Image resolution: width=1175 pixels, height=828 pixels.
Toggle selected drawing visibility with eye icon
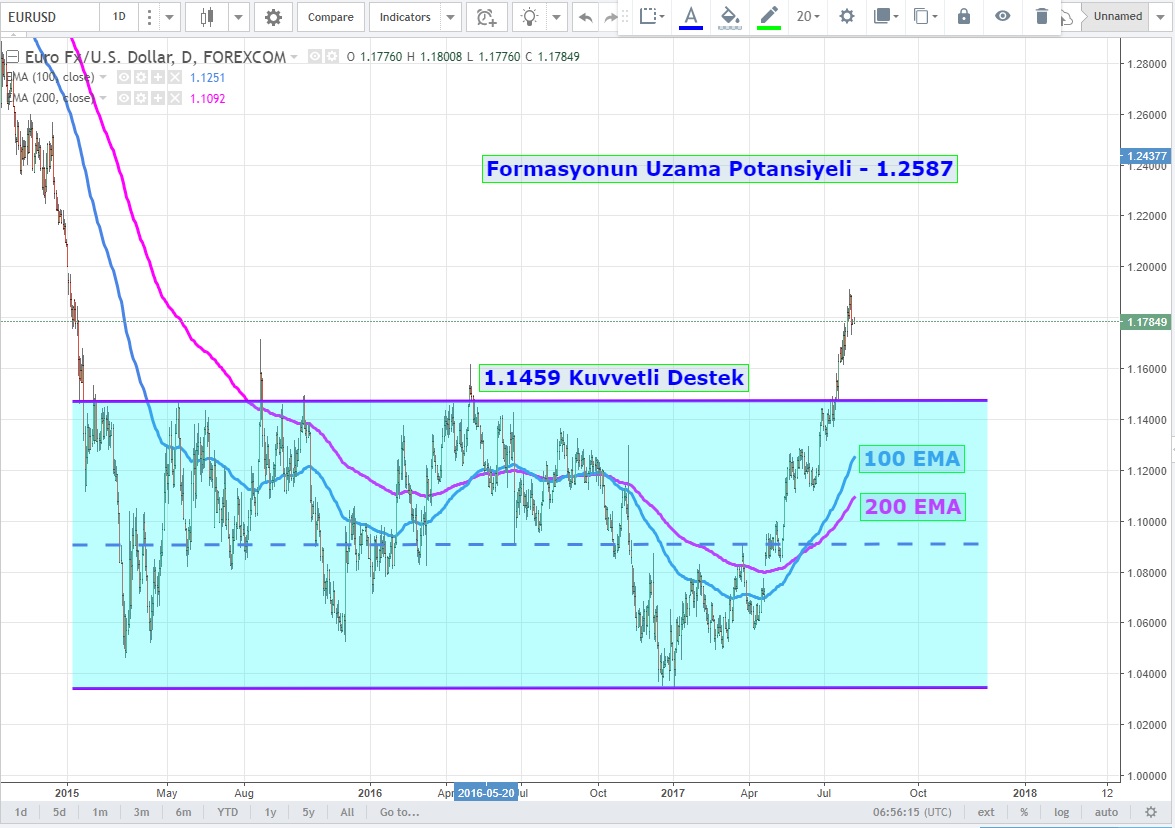pyautogui.click(x=1002, y=16)
